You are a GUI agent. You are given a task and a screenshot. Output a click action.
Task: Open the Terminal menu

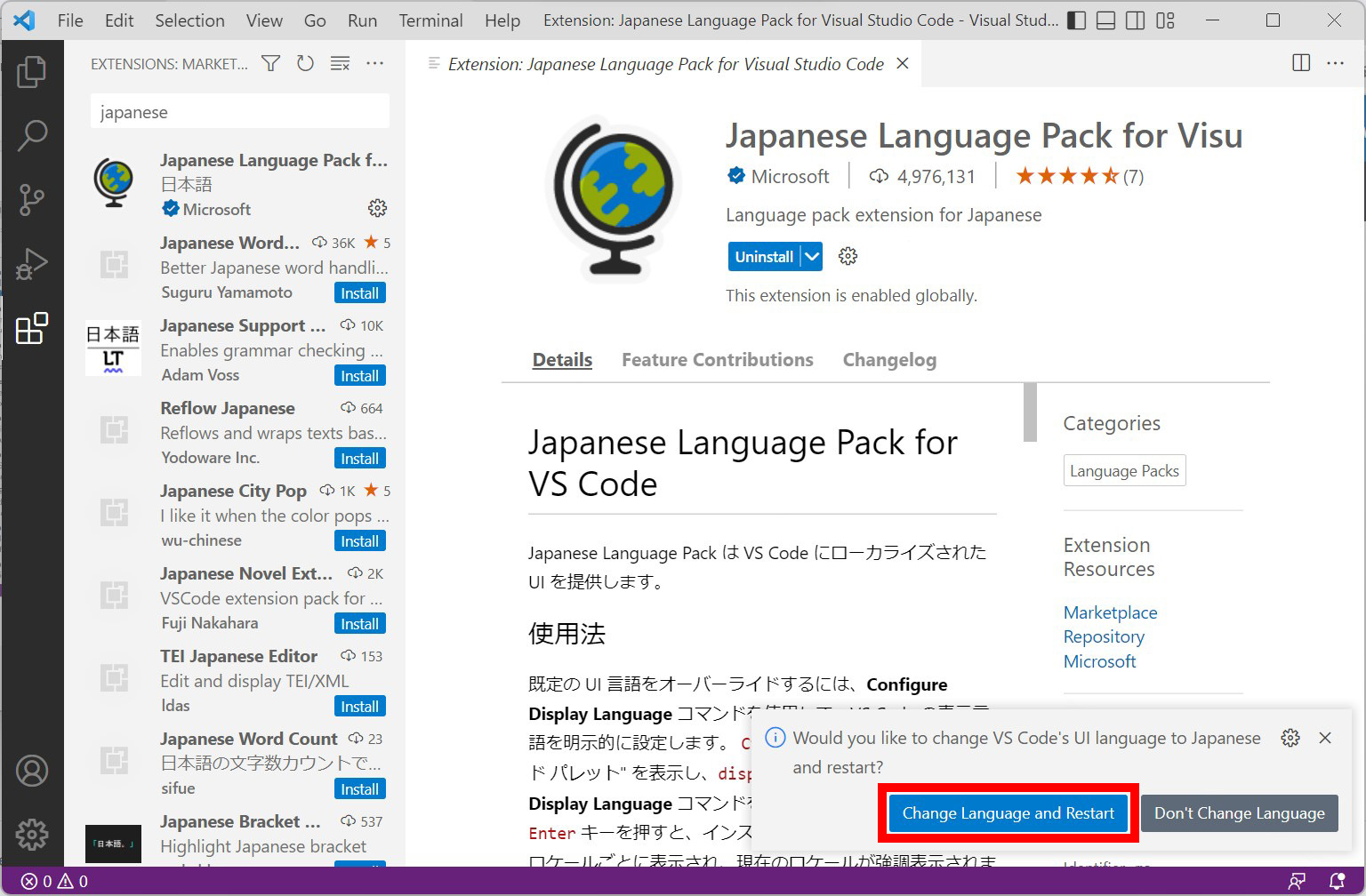click(x=430, y=20)
